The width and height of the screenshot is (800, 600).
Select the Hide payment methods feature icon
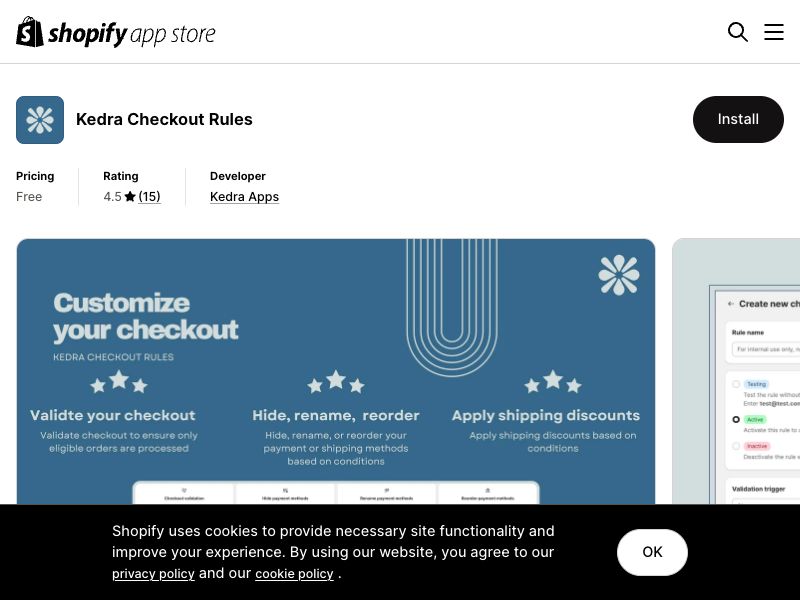[287, 490]
